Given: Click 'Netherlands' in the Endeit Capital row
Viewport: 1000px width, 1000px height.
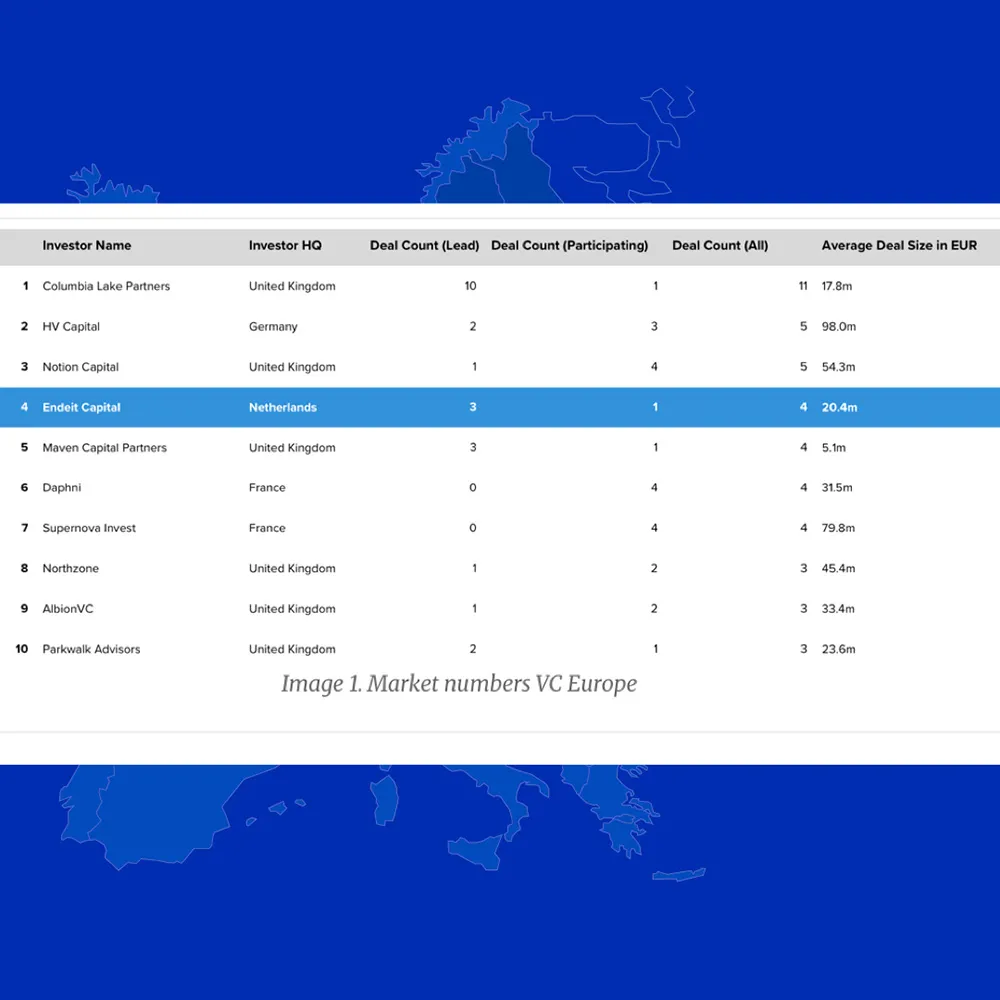Looking at the screenshot, I should coord(283,408).
